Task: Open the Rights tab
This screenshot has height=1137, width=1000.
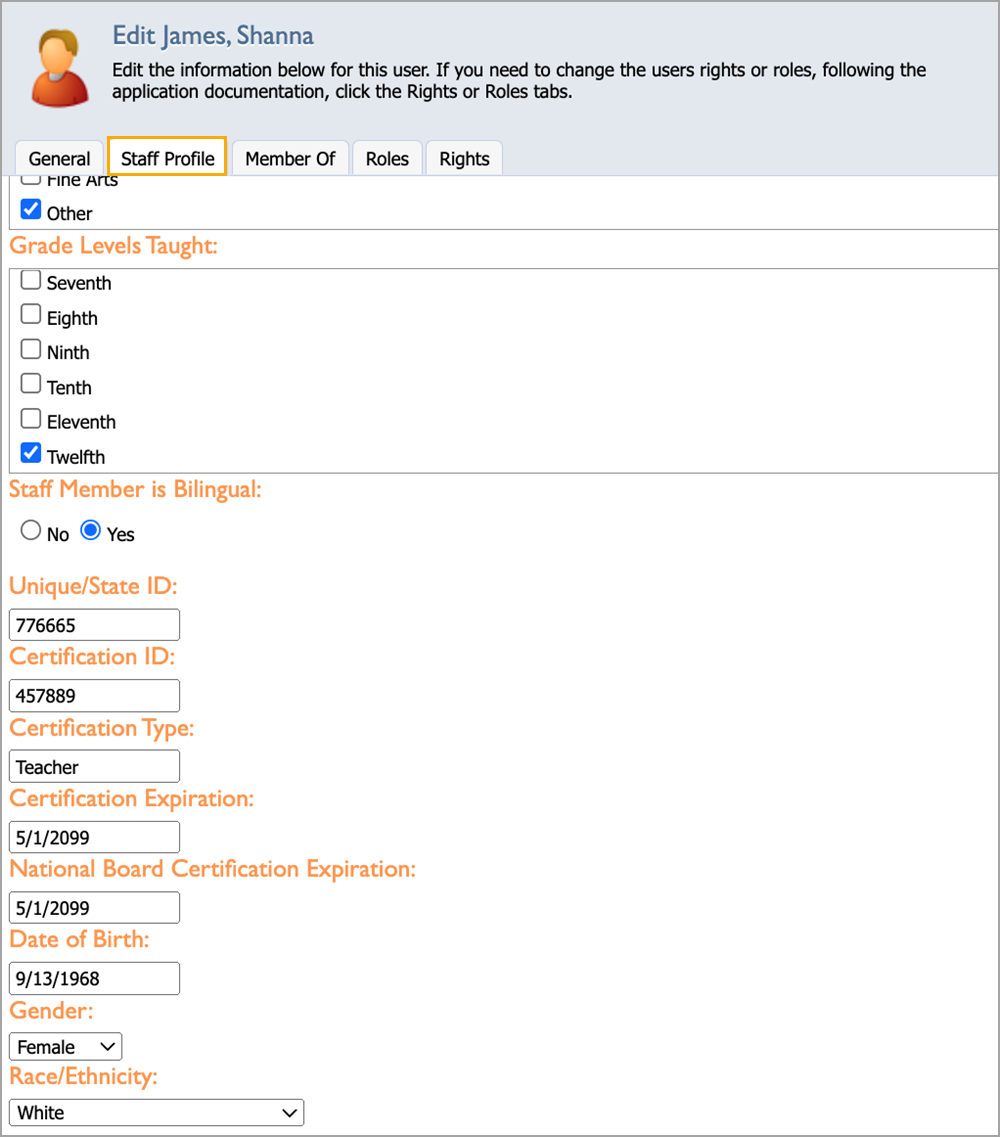Action: (464, 159)
